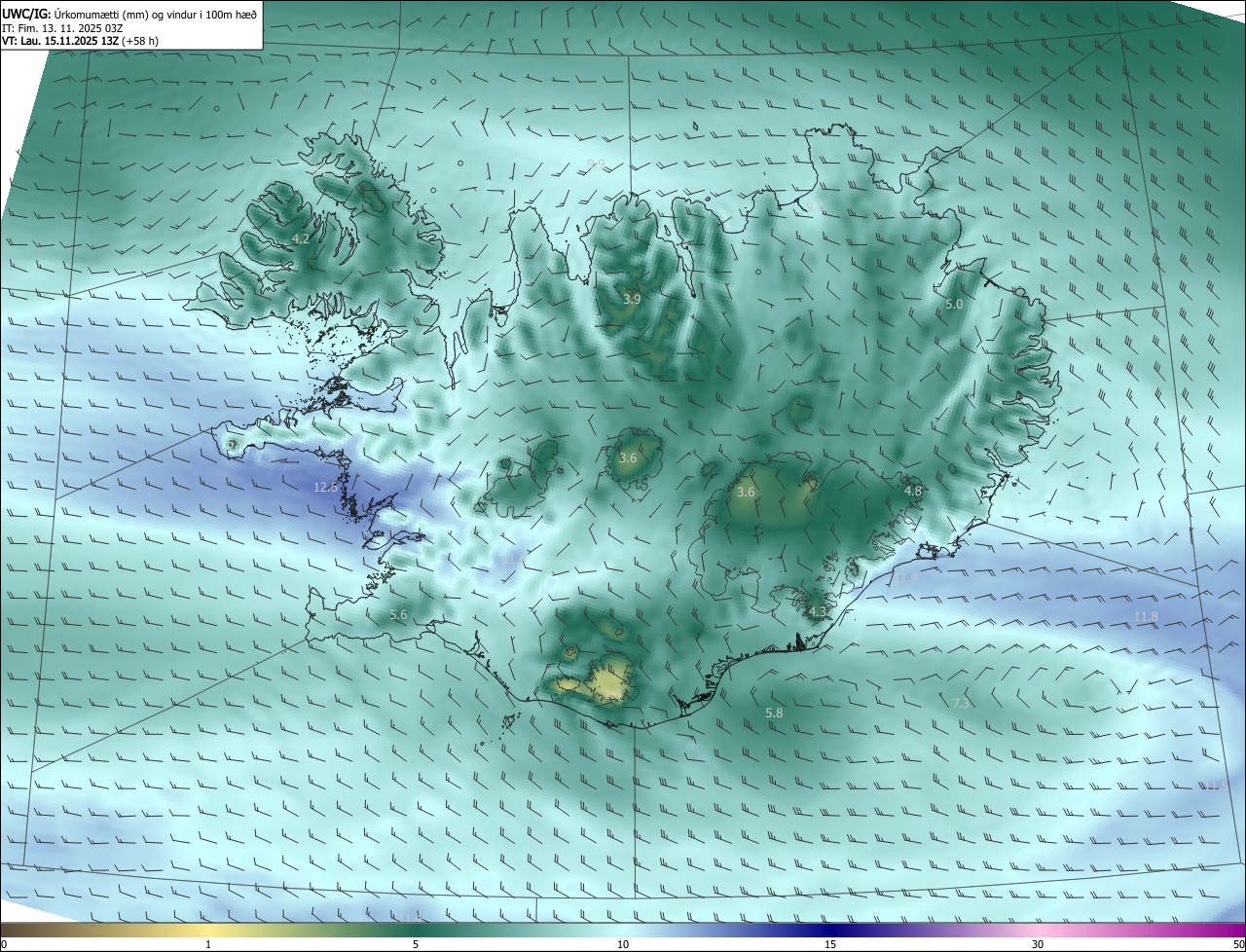The image size is (1246, 952).
Task: Click the 5.8 value offshore south of Iceland
Action: [x=774, y=713]
